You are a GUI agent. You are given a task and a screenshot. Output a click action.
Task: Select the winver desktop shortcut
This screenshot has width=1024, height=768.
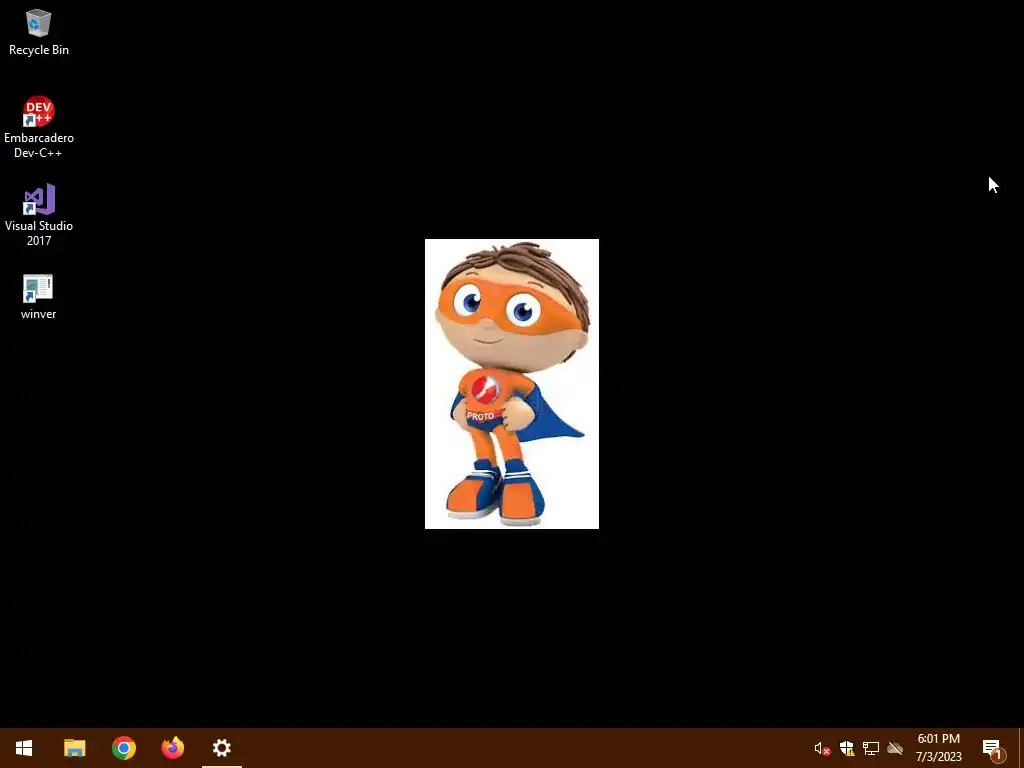pos(39,296)
